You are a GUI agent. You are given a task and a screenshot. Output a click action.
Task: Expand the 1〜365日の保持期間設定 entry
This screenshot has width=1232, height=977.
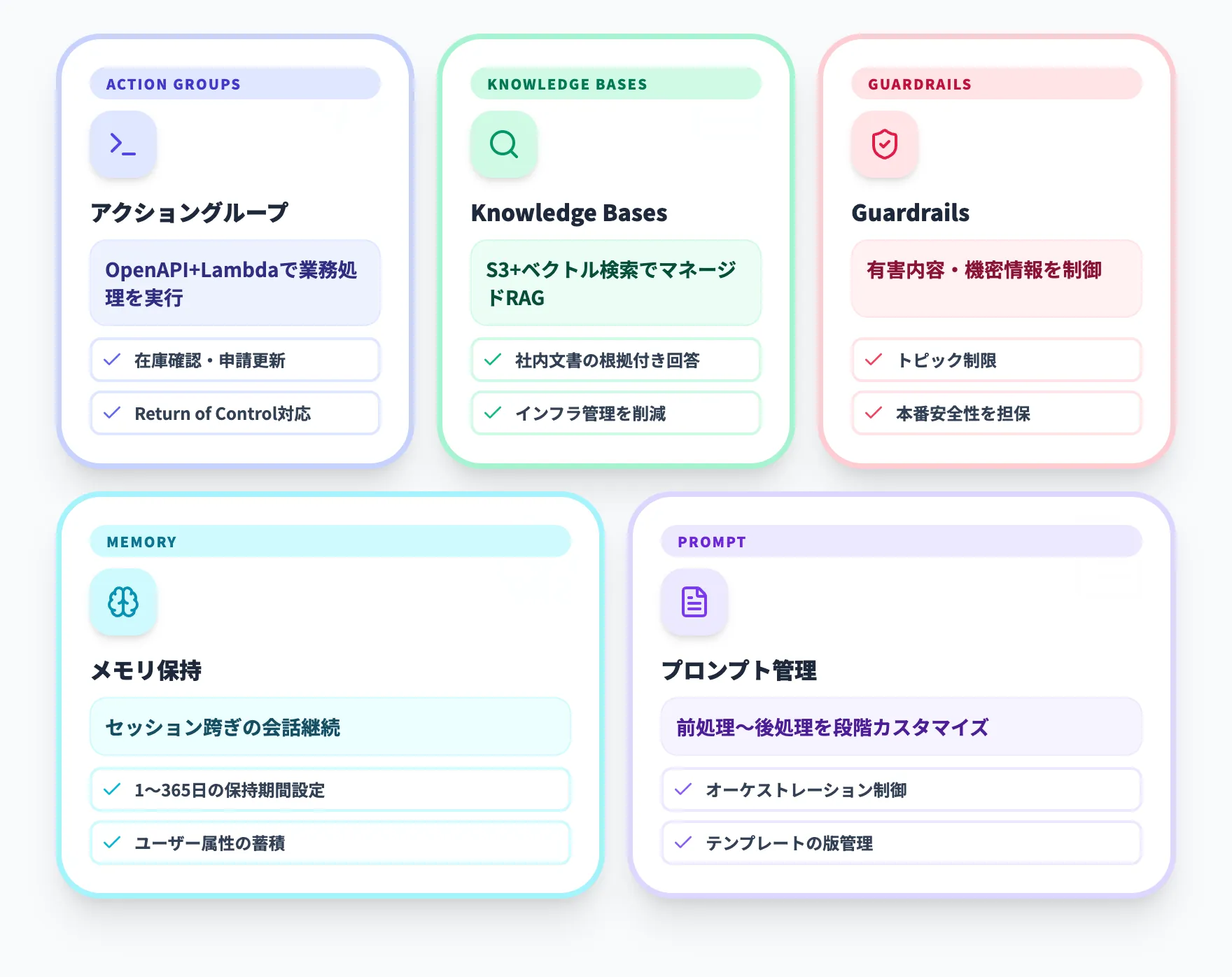coord(330,789)
